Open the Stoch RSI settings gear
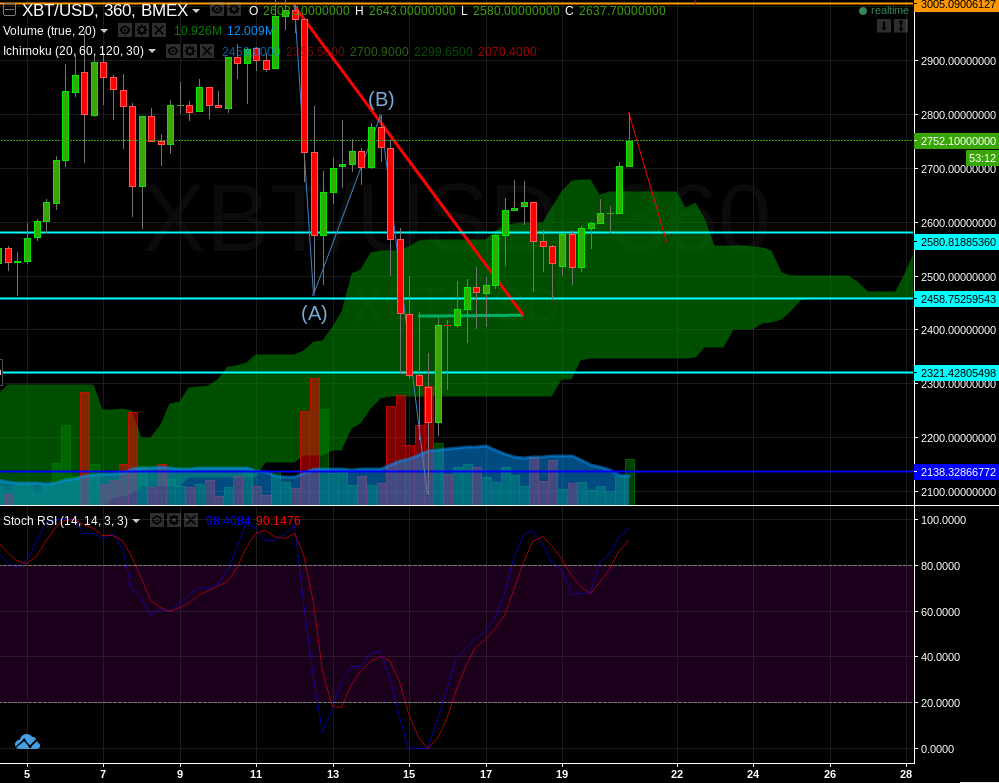This screenshot has width=999, height=783. click(174, 521)
